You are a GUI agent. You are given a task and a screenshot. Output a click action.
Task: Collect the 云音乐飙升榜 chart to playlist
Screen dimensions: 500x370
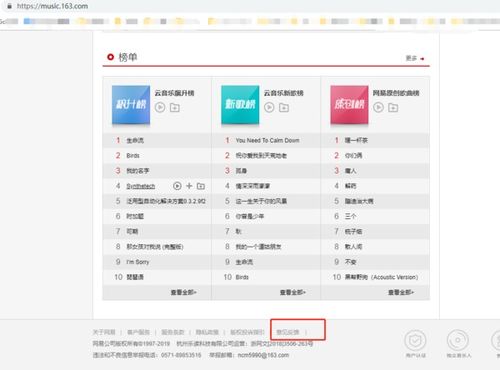tap(175, 108)
